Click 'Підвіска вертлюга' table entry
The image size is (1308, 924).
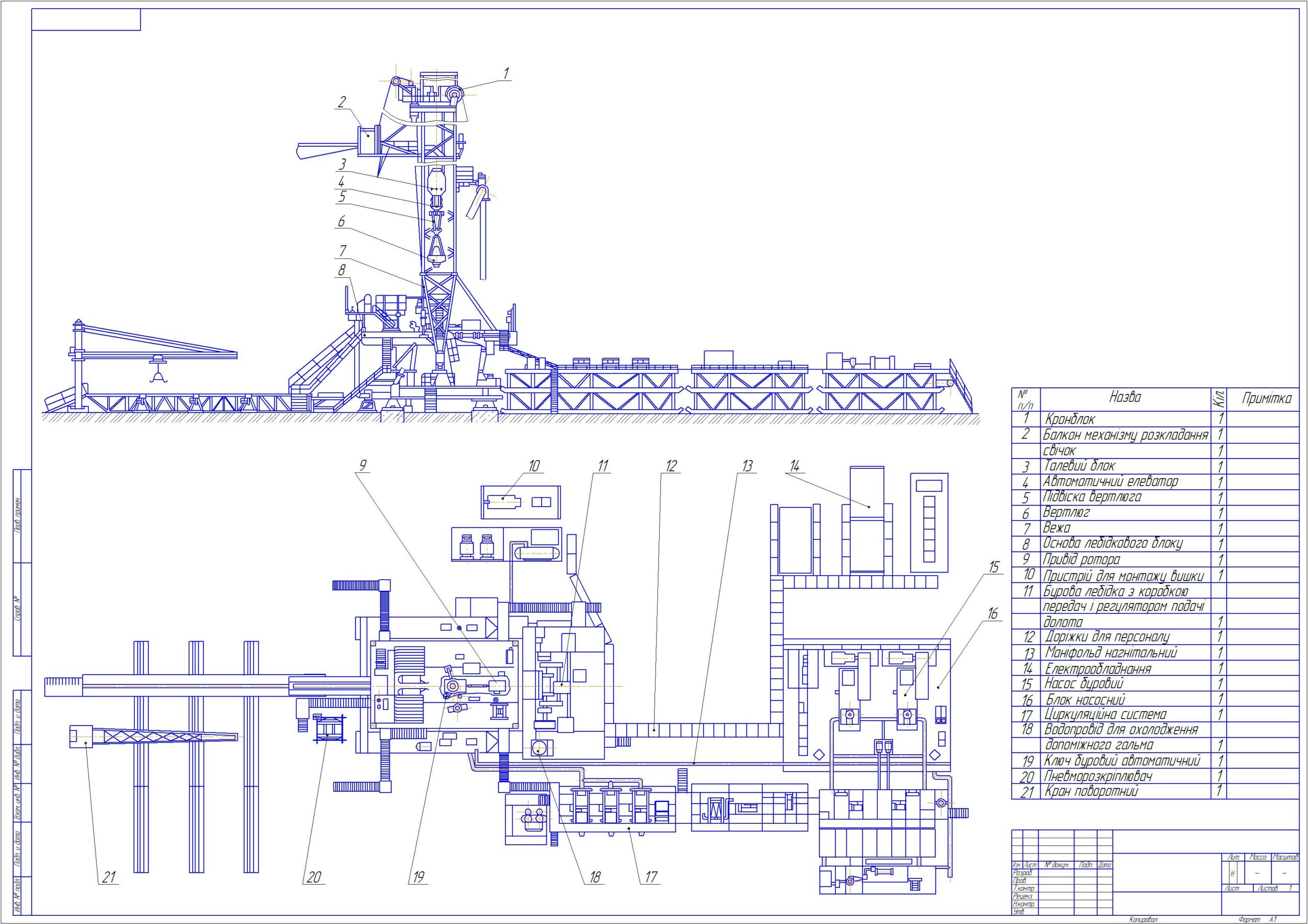pyautogui.click(x=1092, y=497)
